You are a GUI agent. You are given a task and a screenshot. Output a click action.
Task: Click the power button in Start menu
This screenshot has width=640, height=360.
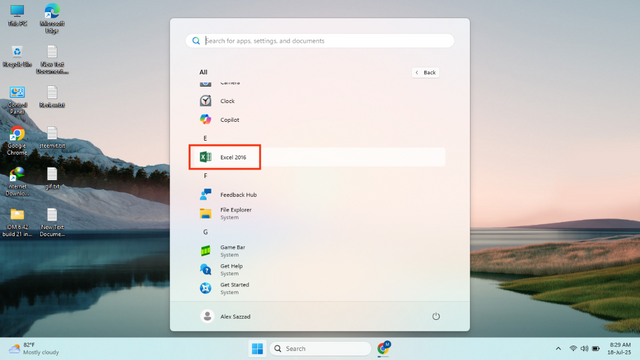[x=436, y=316]
